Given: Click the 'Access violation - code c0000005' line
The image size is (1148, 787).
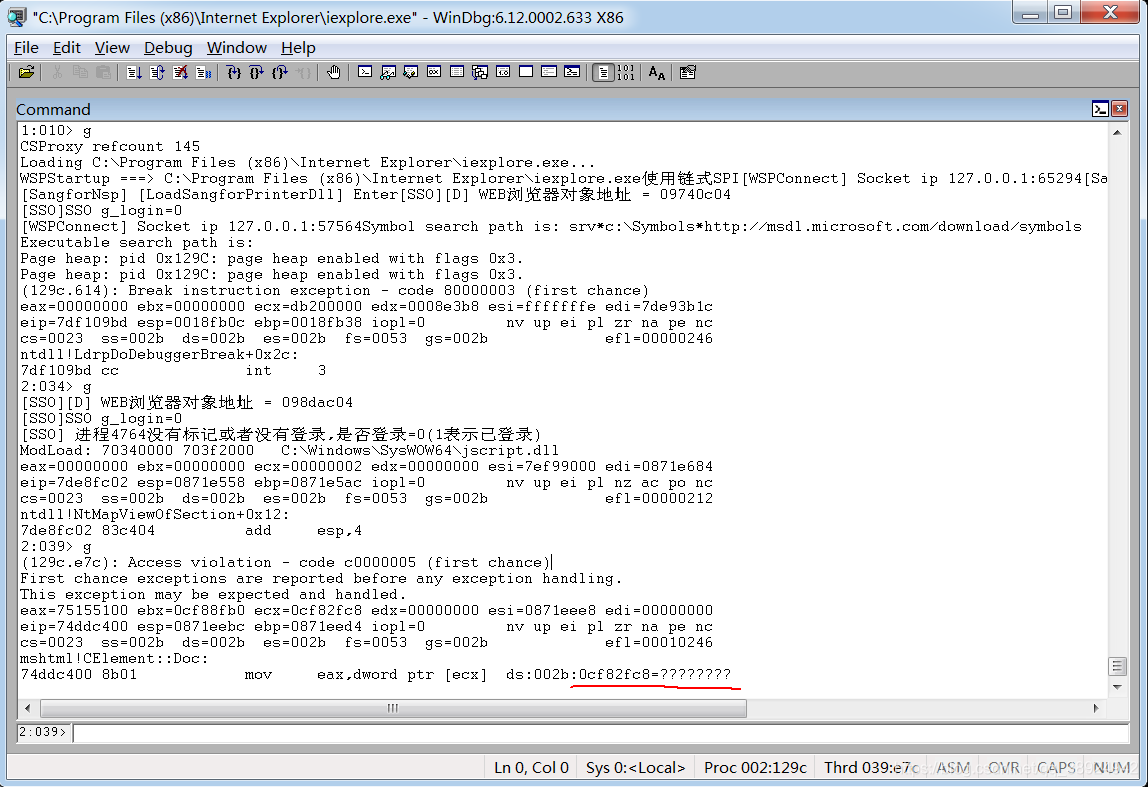Looking at the screenshot, I should pyautogui.click(x=286, y=562).
